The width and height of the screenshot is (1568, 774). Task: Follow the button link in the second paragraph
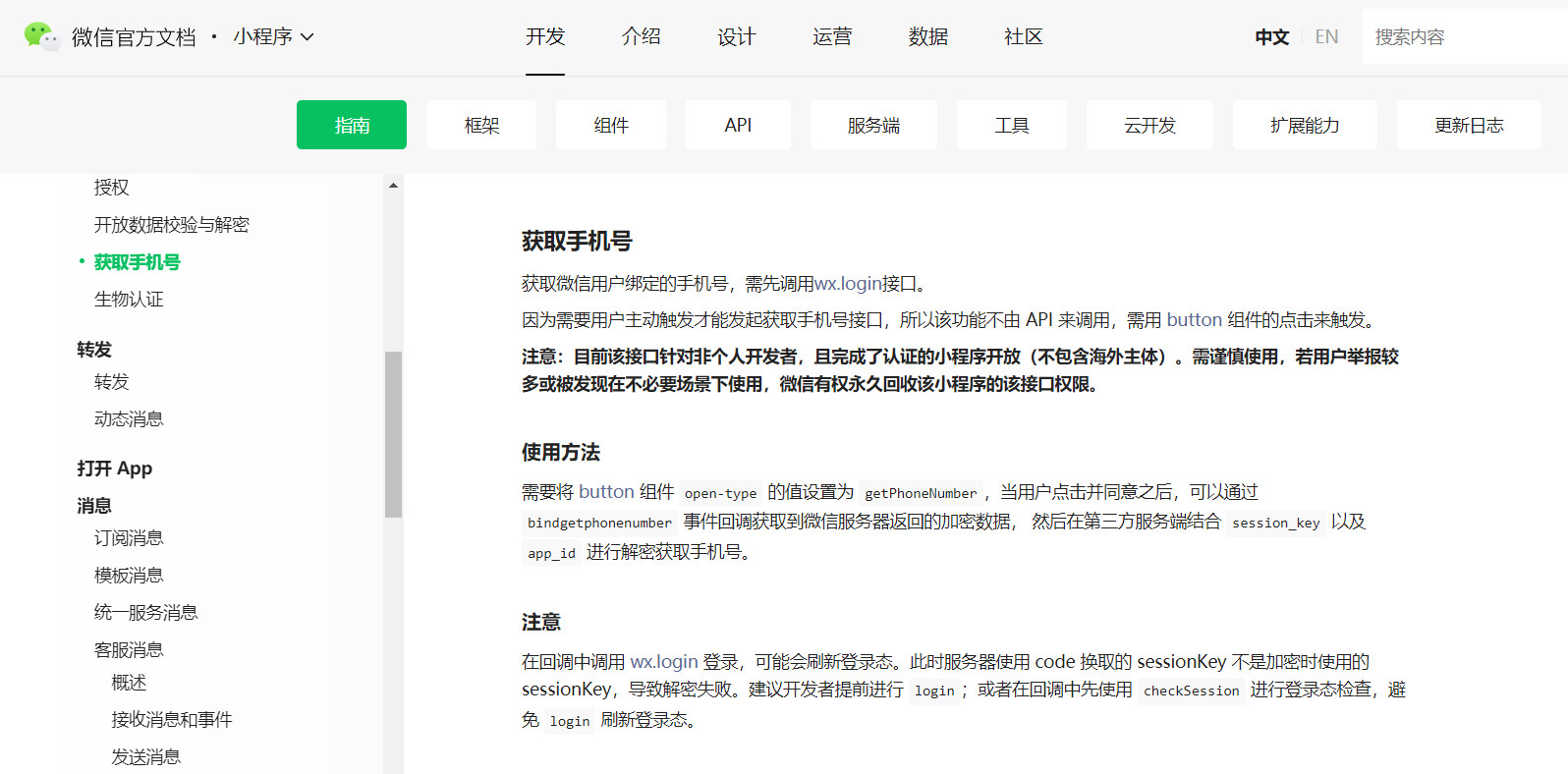pyautogui.click(x=1195, y=320)
